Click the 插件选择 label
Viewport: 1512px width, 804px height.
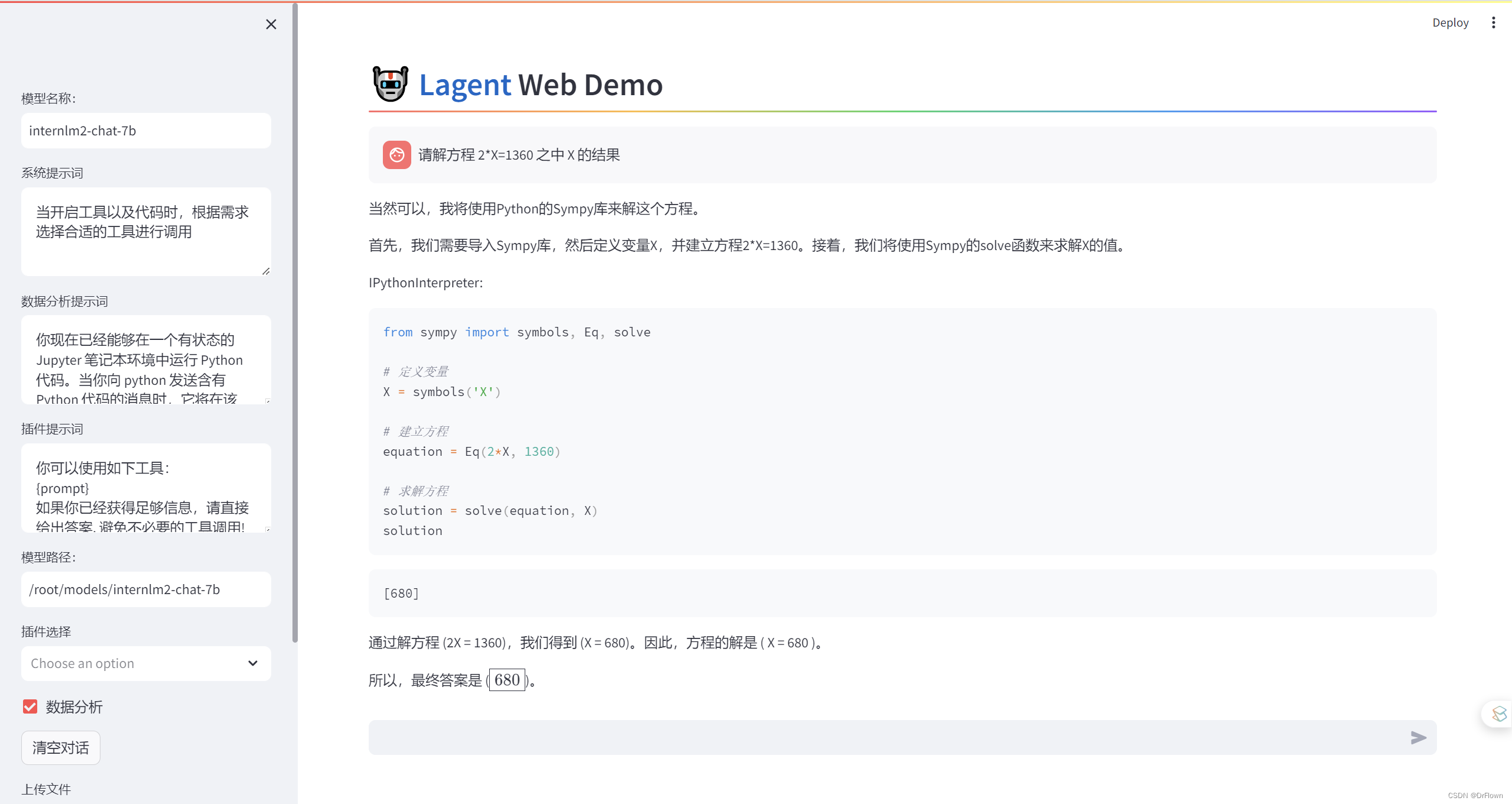[46, 631]
